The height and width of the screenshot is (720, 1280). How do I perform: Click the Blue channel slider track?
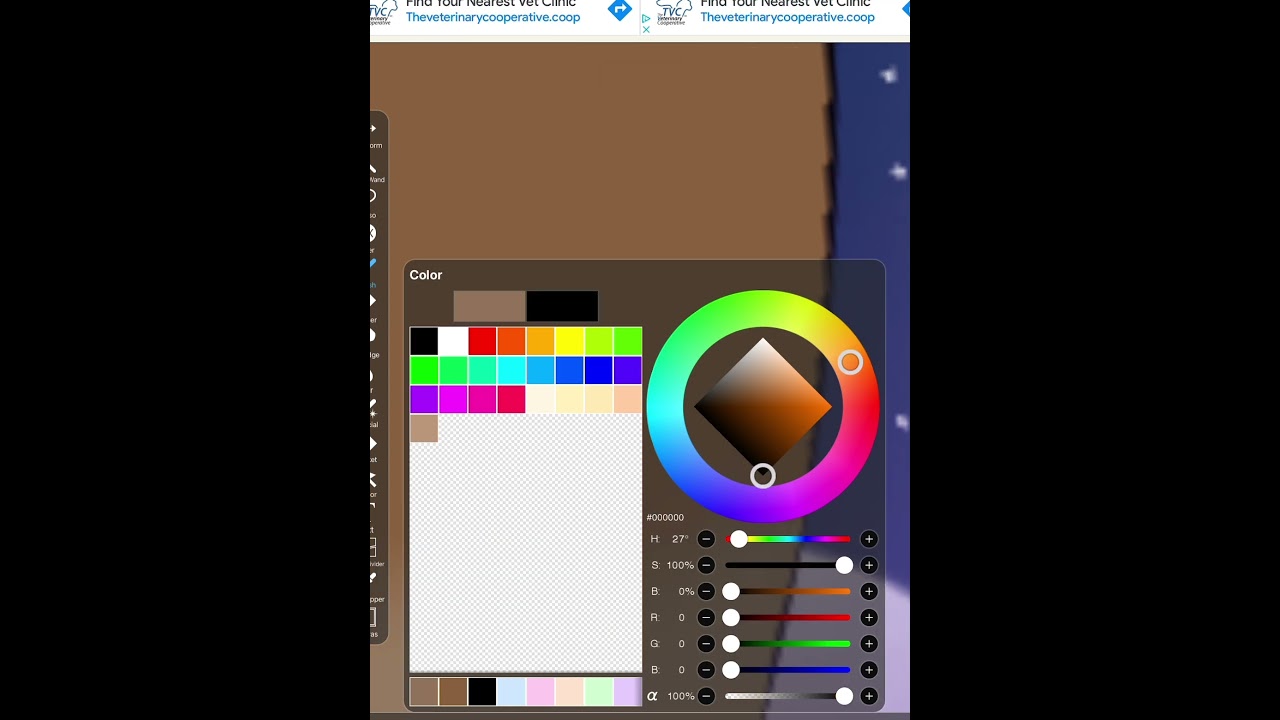[790, 670]
